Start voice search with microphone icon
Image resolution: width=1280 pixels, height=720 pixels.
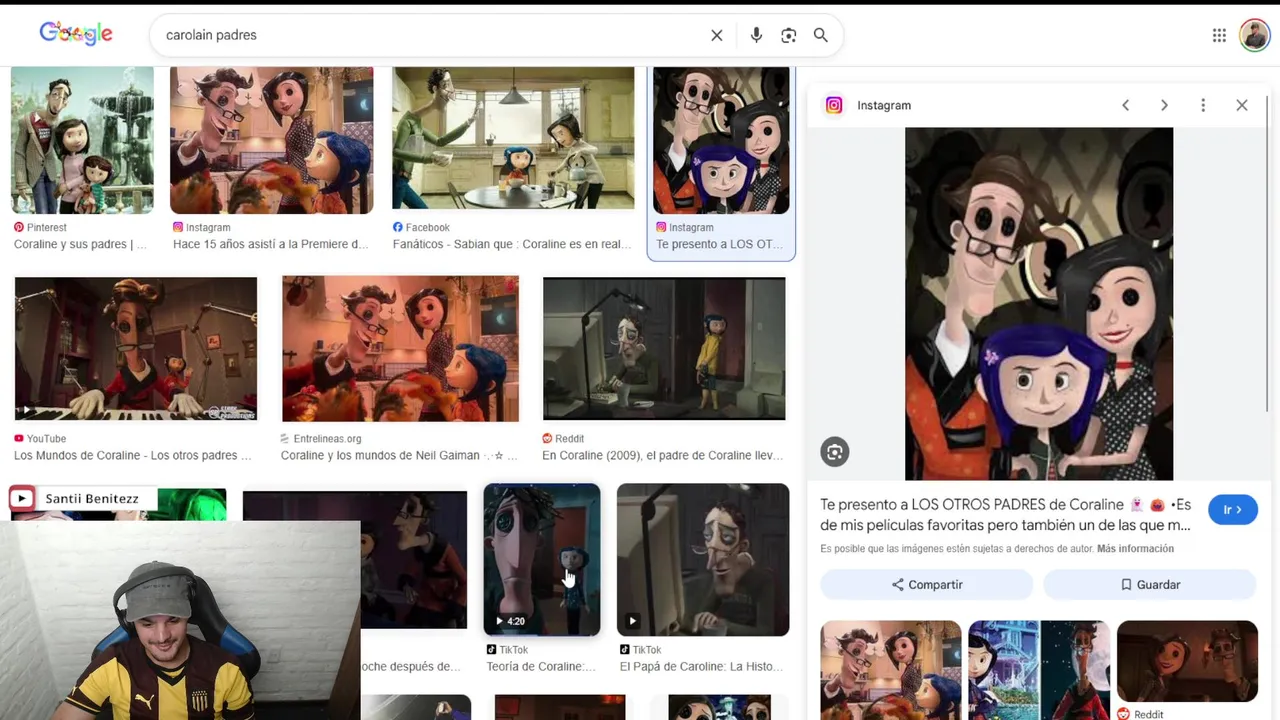click(756, 35)
